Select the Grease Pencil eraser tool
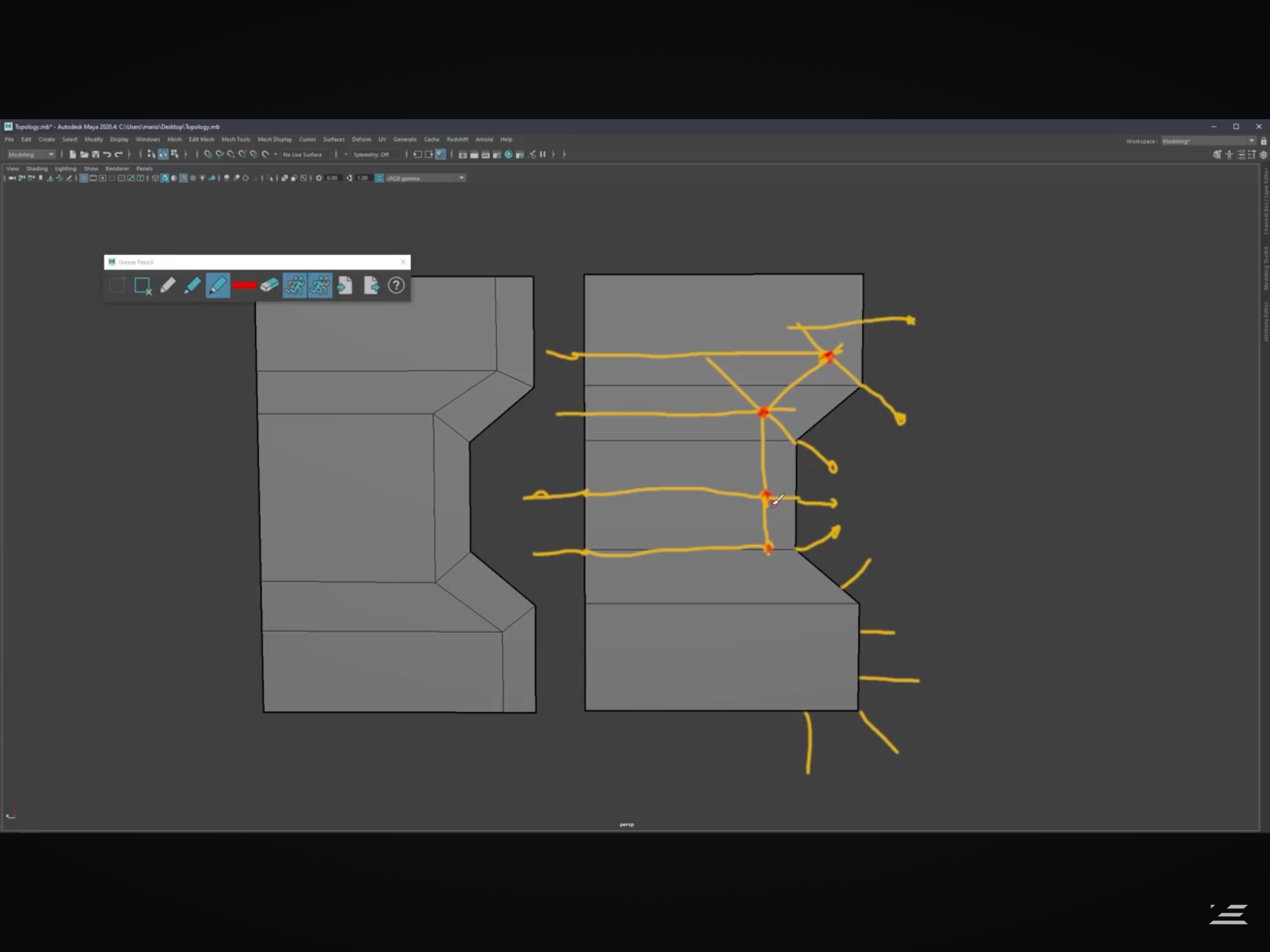 tap(269, 286)
